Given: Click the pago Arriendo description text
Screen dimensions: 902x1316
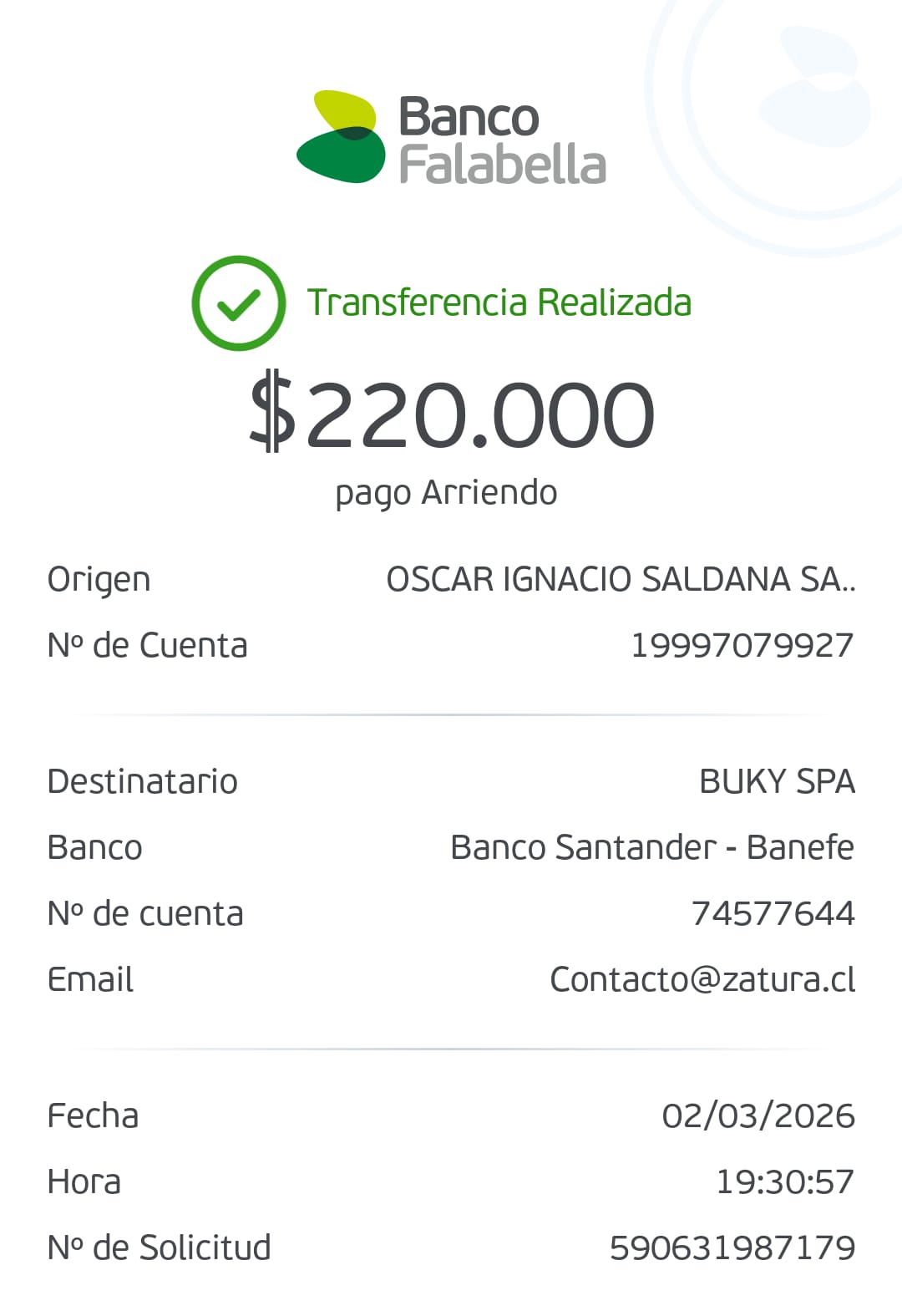Looking at the screenshot, I should 446,493.
